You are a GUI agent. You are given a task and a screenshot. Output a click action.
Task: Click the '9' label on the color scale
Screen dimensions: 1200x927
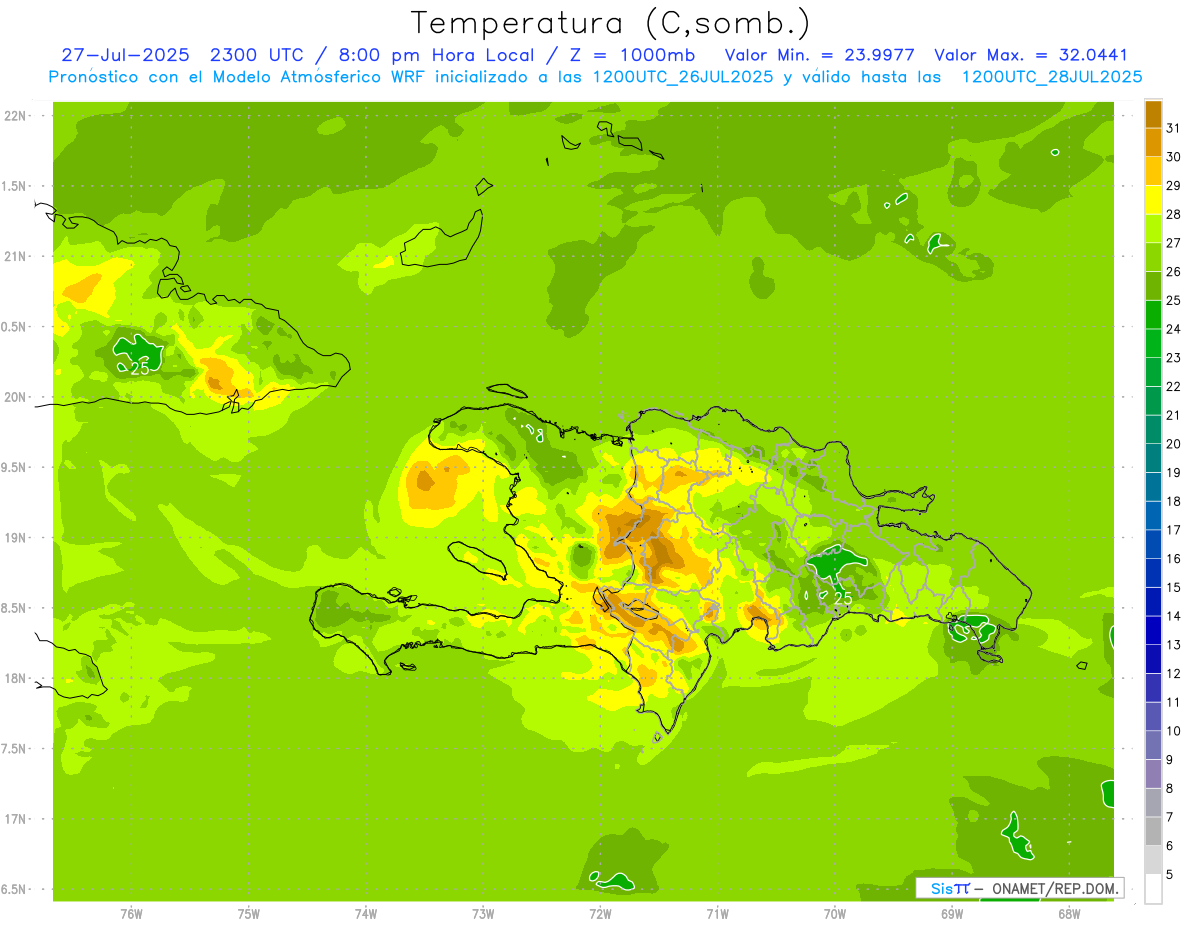tap(1170, 760)
